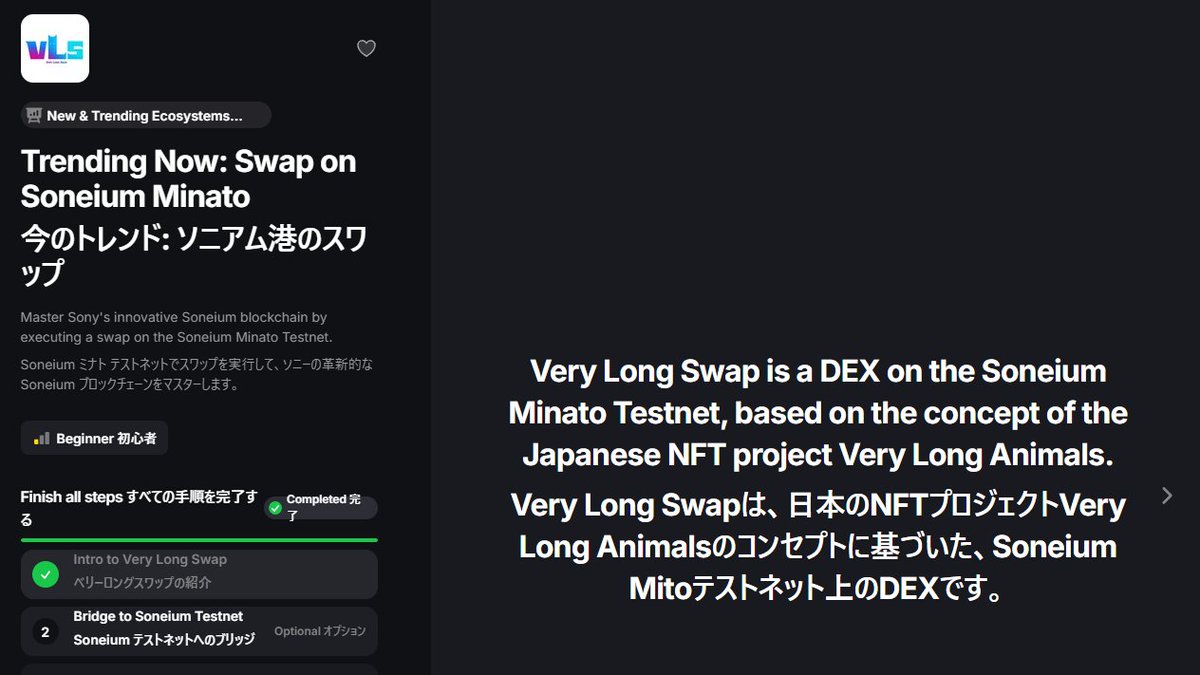Click the step number 2 circle
The height and width of the screenshot is (675, 1200).
point(45,632)
